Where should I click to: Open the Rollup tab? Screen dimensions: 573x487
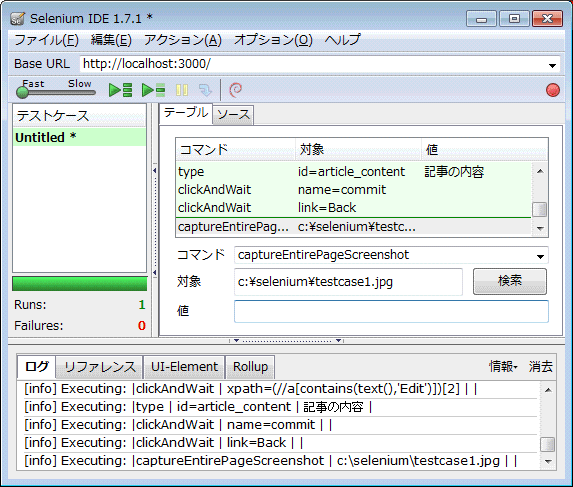point(250,367)
